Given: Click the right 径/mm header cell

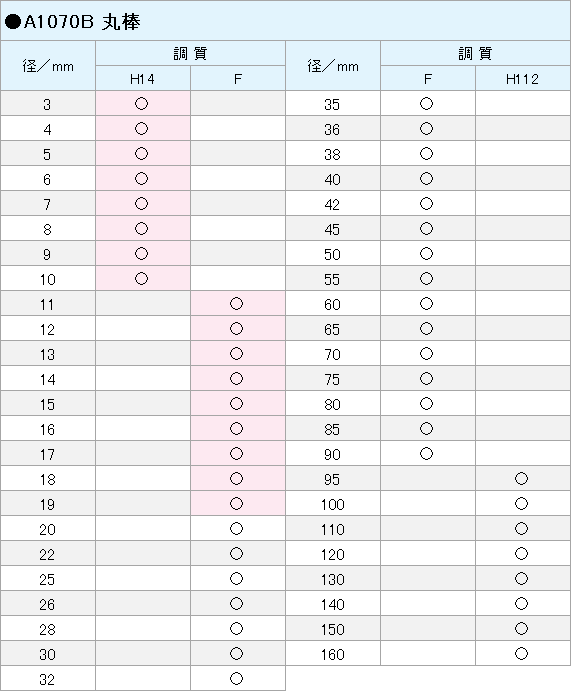Looking at the screenshot, I should (x=333, y=66).
